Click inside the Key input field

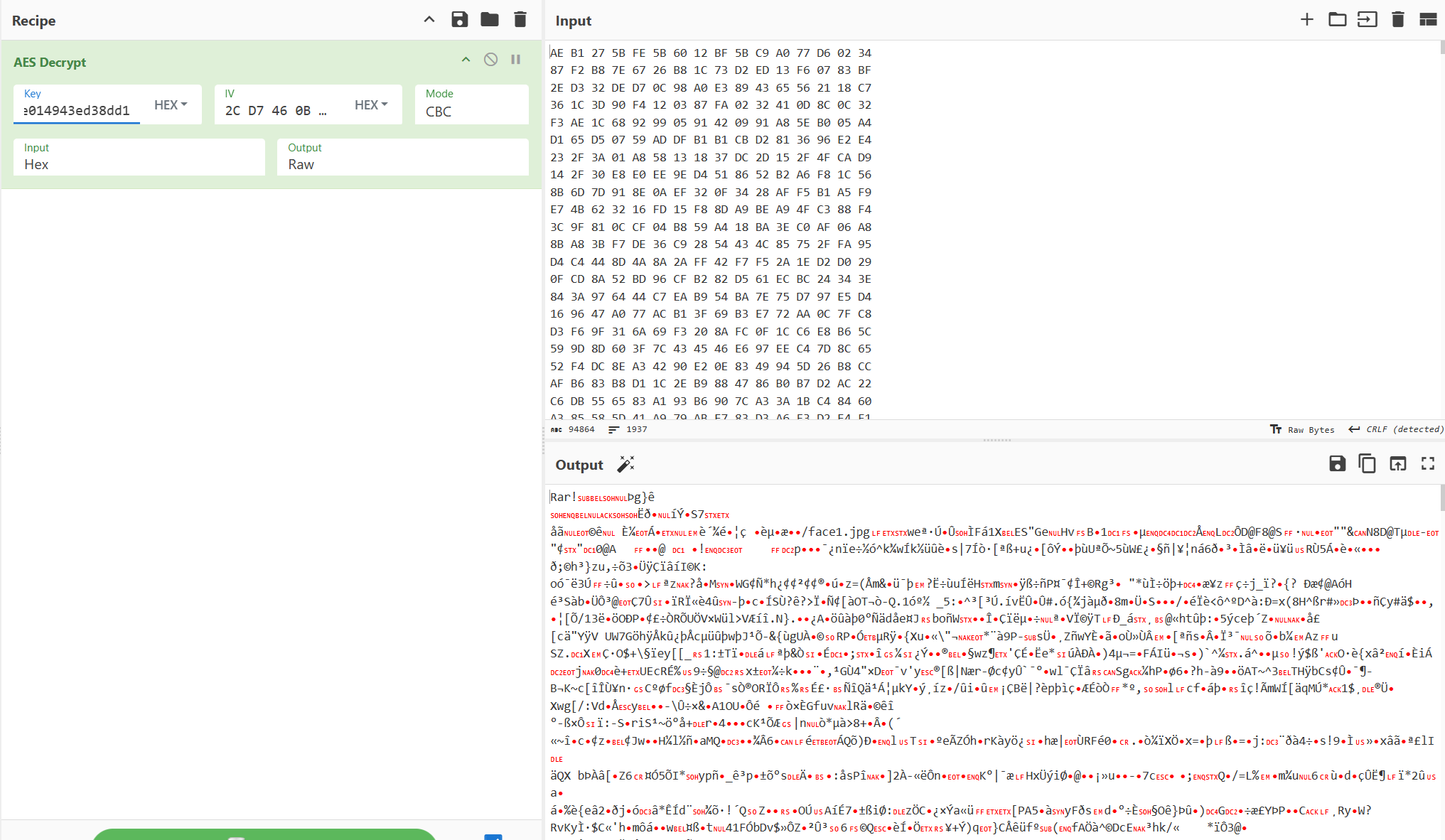[x=78, y=109]
